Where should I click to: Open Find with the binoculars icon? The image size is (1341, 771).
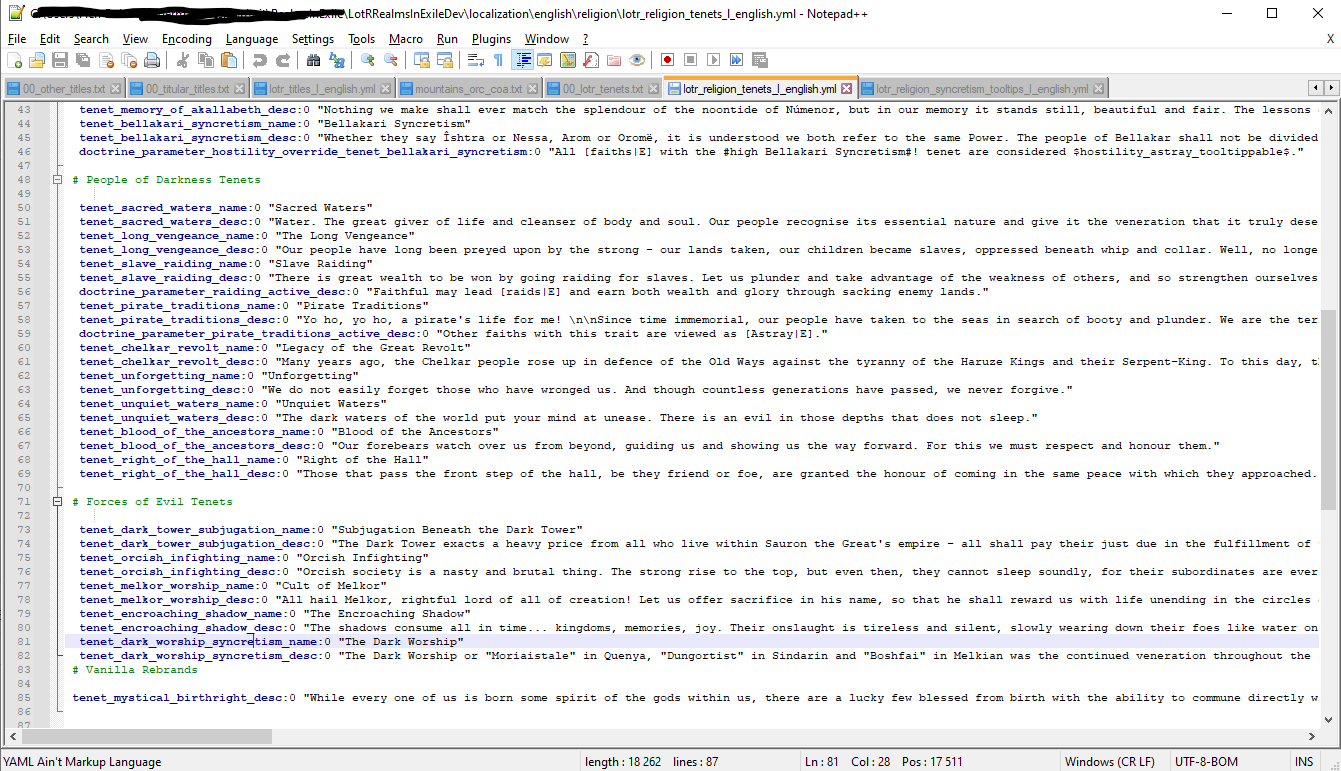314,60
